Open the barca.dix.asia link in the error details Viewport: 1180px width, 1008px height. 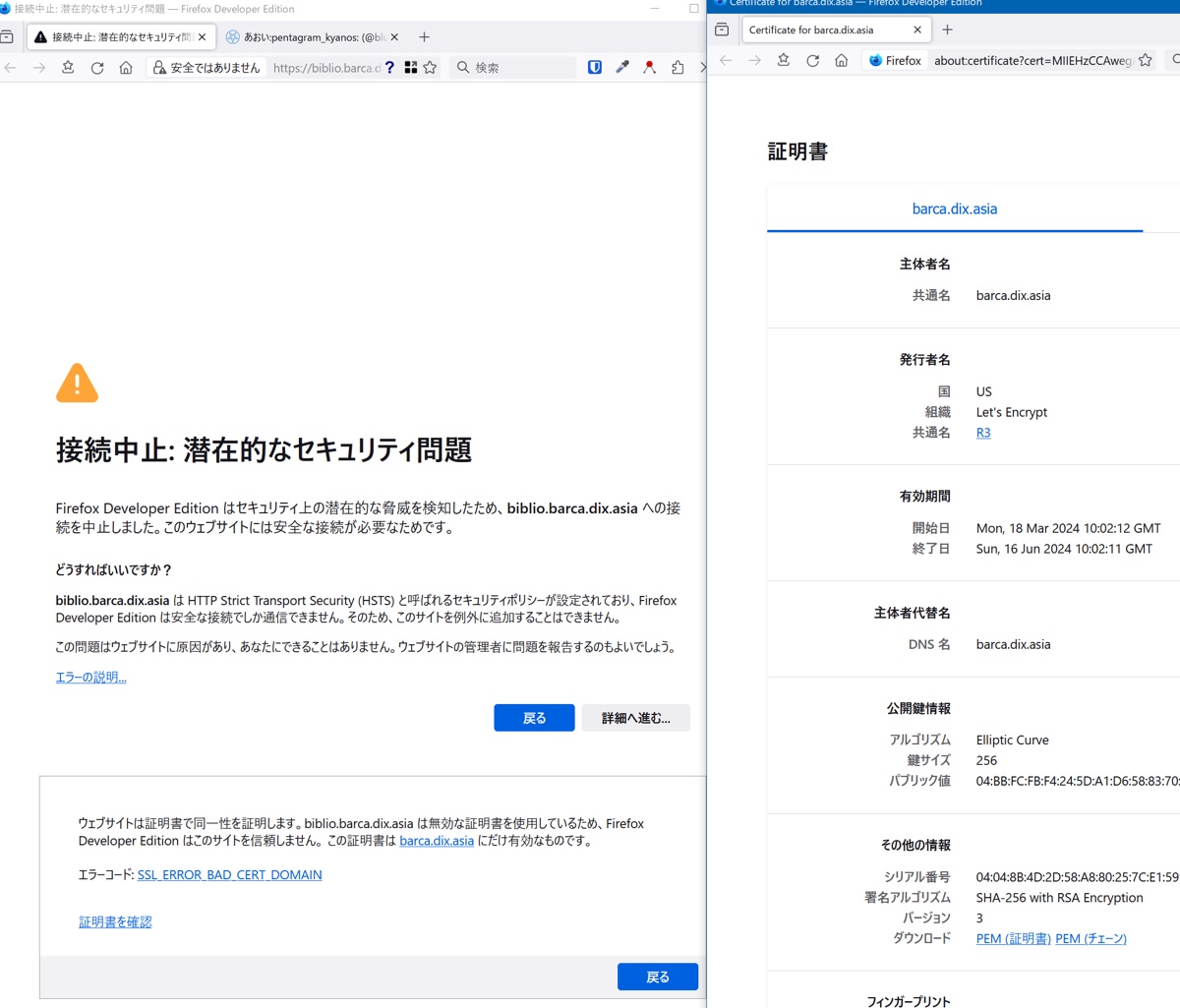click(x=437, y=841)
